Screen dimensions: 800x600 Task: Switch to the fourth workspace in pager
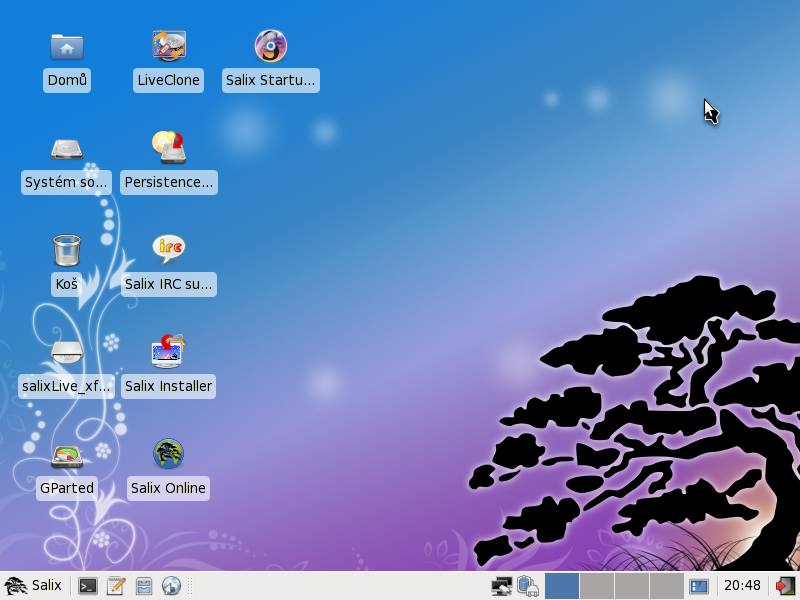[x=666, y=586]
